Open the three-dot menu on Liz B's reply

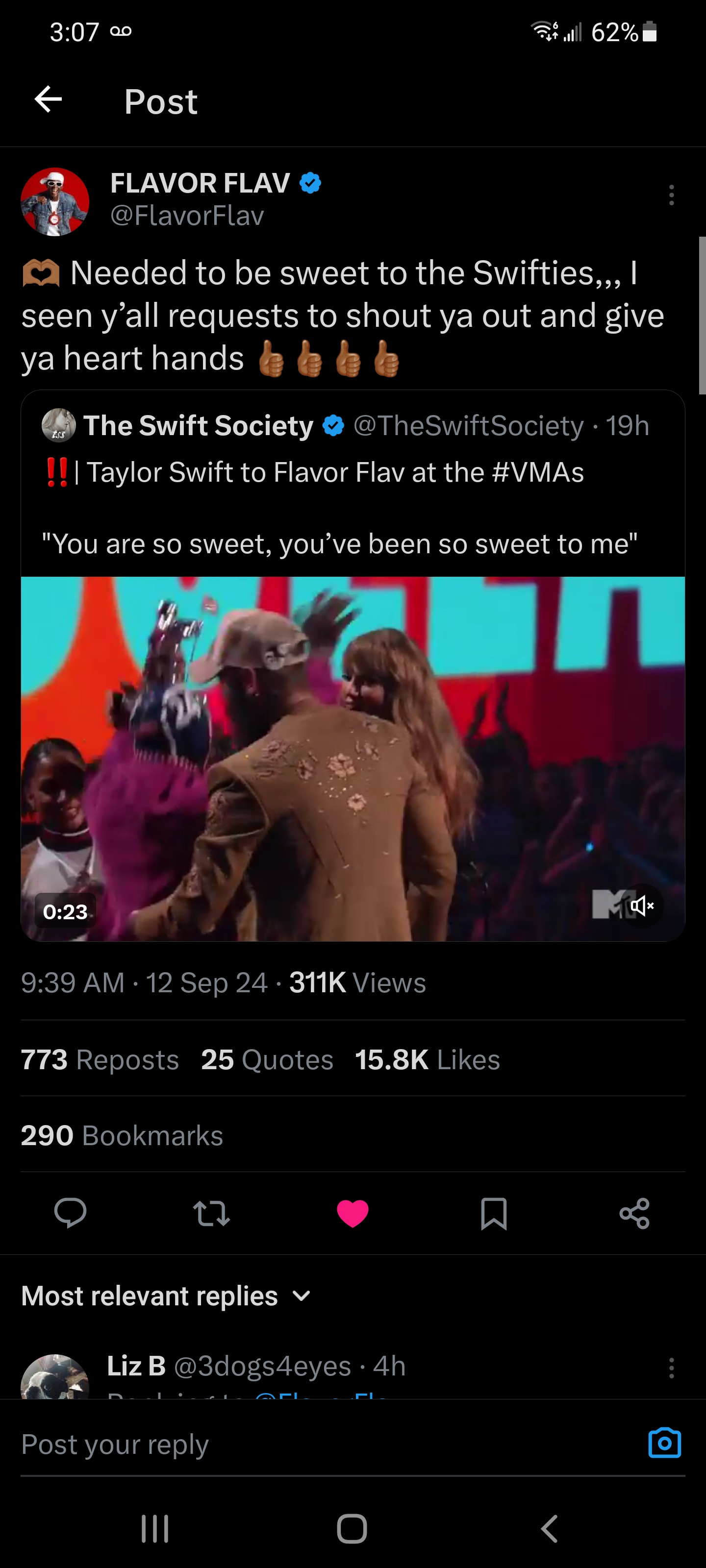[x=671, y=1368]
